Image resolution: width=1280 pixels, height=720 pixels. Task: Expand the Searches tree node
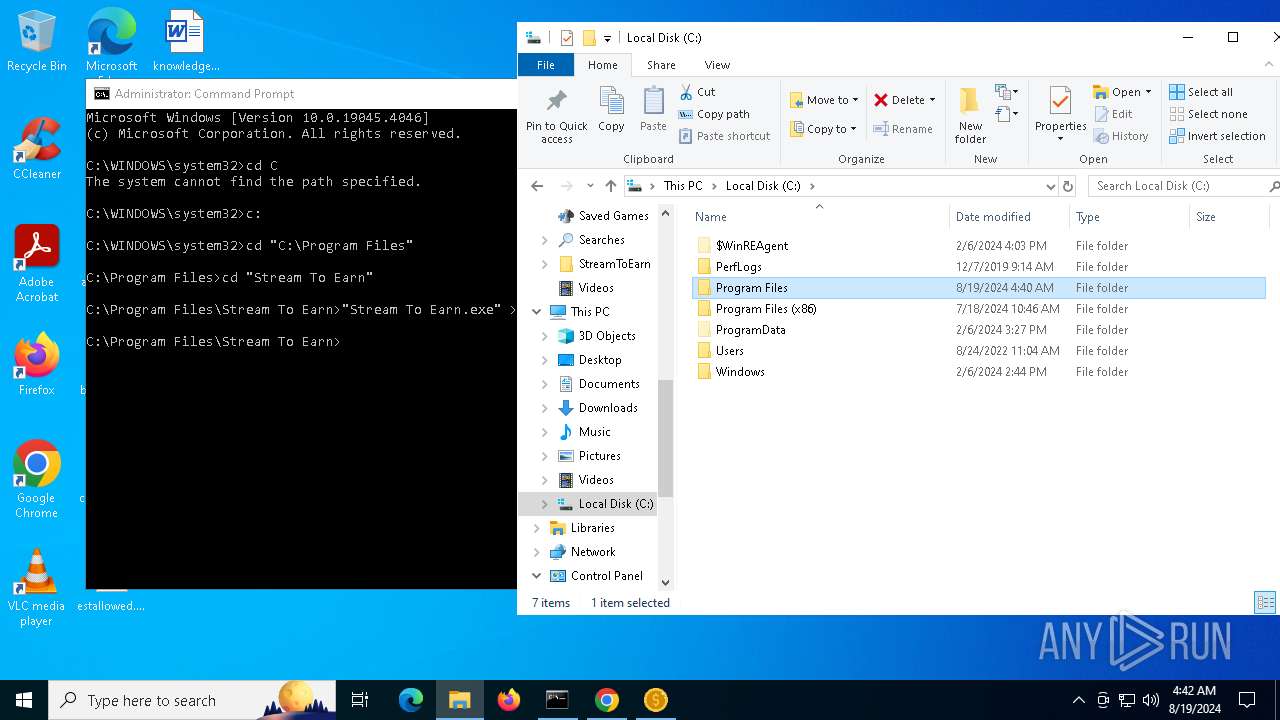pyautogui.click(x=545, y=240)
